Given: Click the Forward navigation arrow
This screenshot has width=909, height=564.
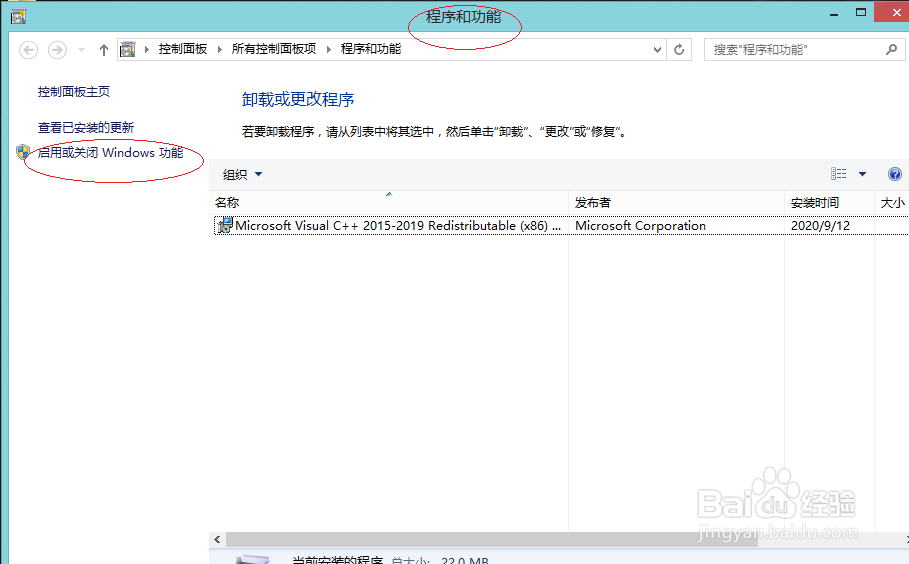Looking at the screenshot, I should click(x=57, y=50).
